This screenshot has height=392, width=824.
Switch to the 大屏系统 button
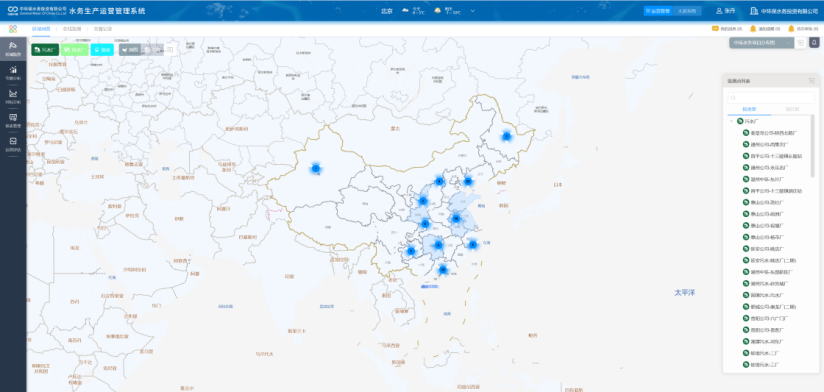click(x=686, y=11)
